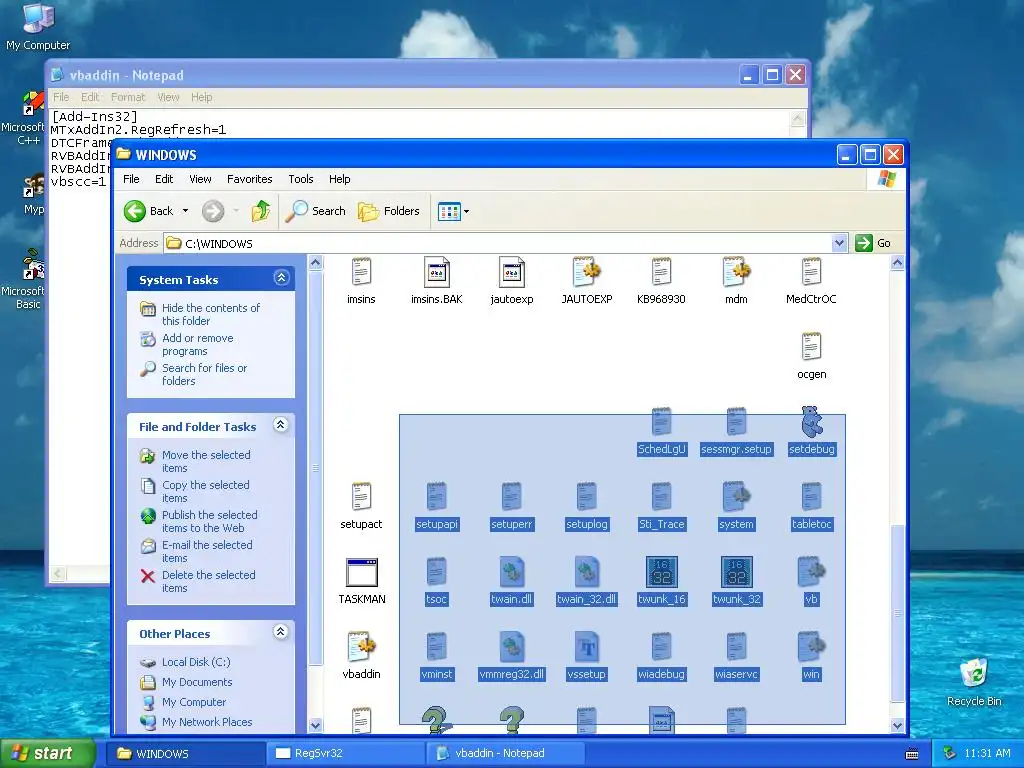Click file list scrollbar down arrow
The height and width of the screenshot is (768, 1024).
[x=897, y=725]
